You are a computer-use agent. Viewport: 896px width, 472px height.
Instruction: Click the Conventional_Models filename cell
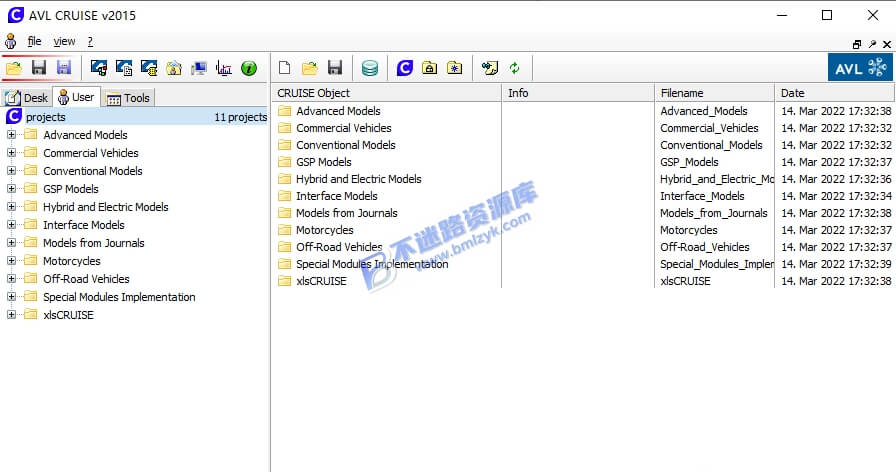tap(711, 145)
